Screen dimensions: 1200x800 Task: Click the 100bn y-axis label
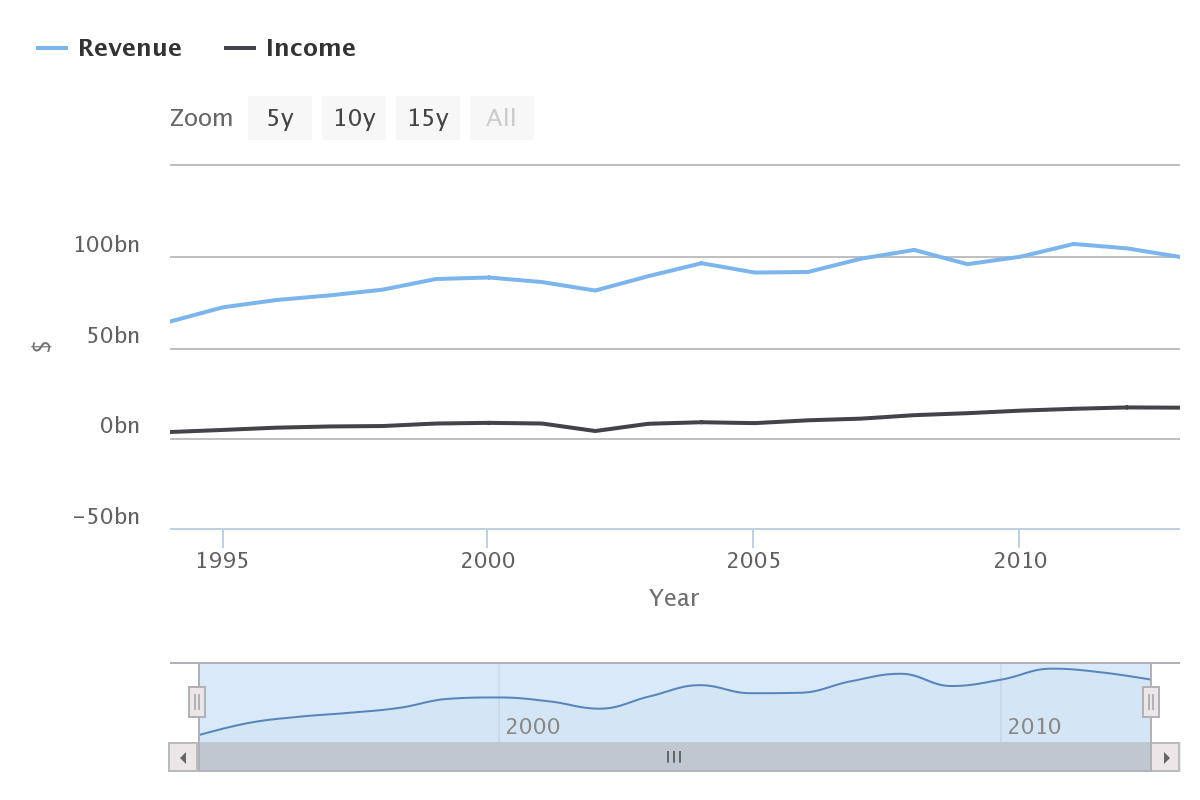click(107, 245)
